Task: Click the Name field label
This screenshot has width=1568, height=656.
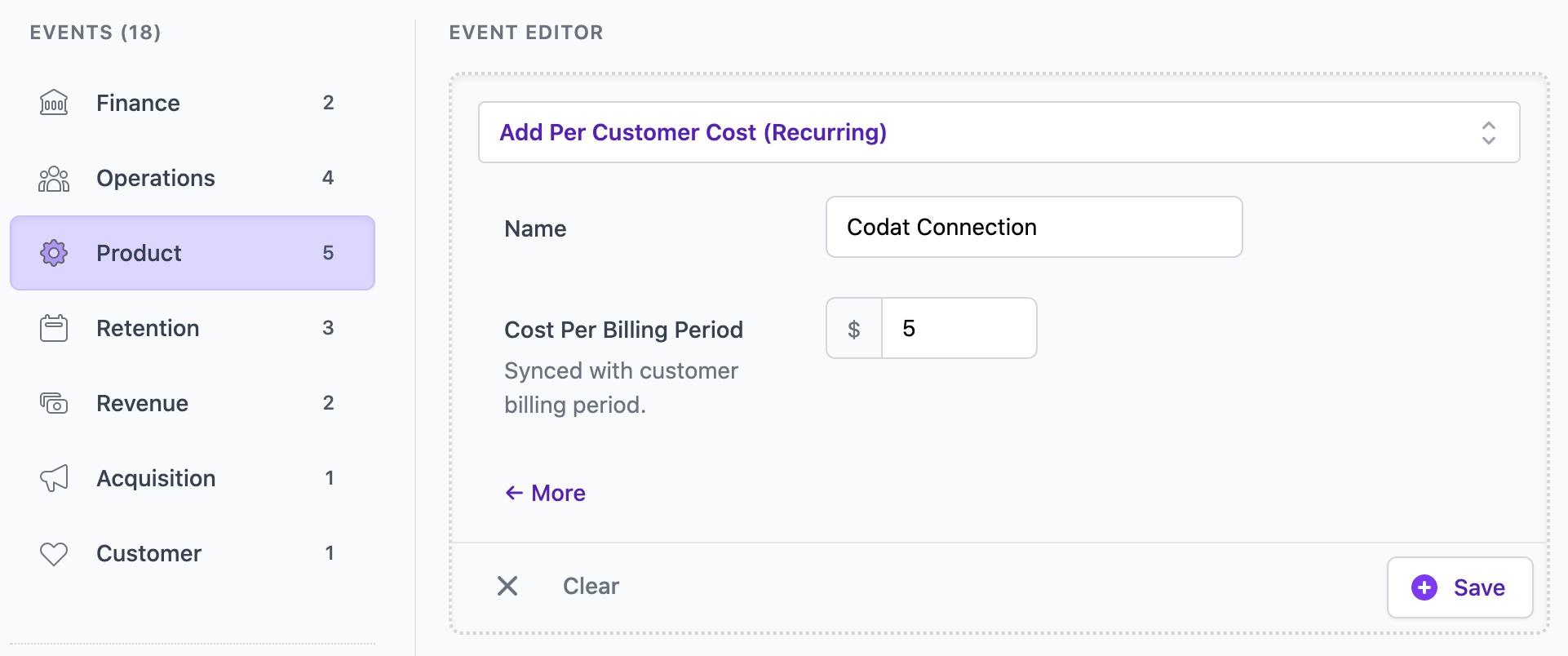Action: pyautogui.click(x=535, y=228)
